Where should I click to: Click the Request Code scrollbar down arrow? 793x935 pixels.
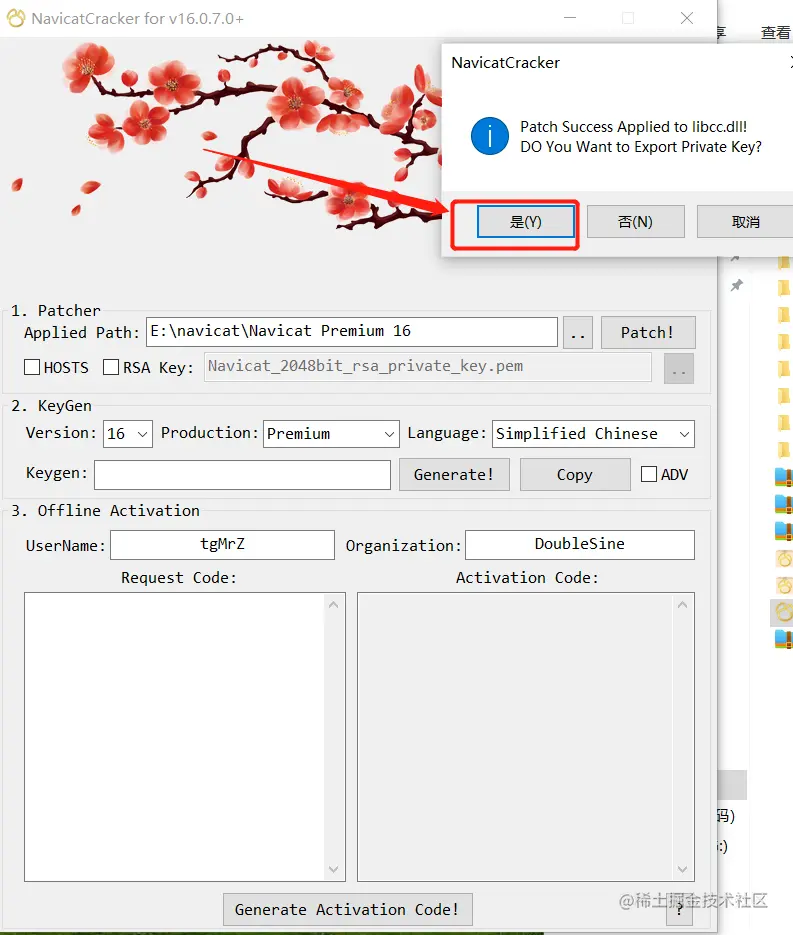click(x=334, y=869)
